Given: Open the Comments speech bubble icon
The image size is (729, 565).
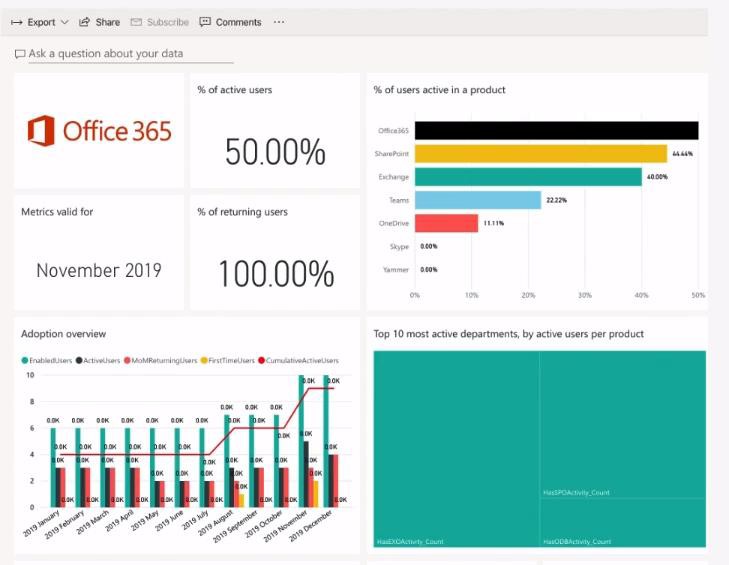Looking at the screenshot, I should [205, 22].
